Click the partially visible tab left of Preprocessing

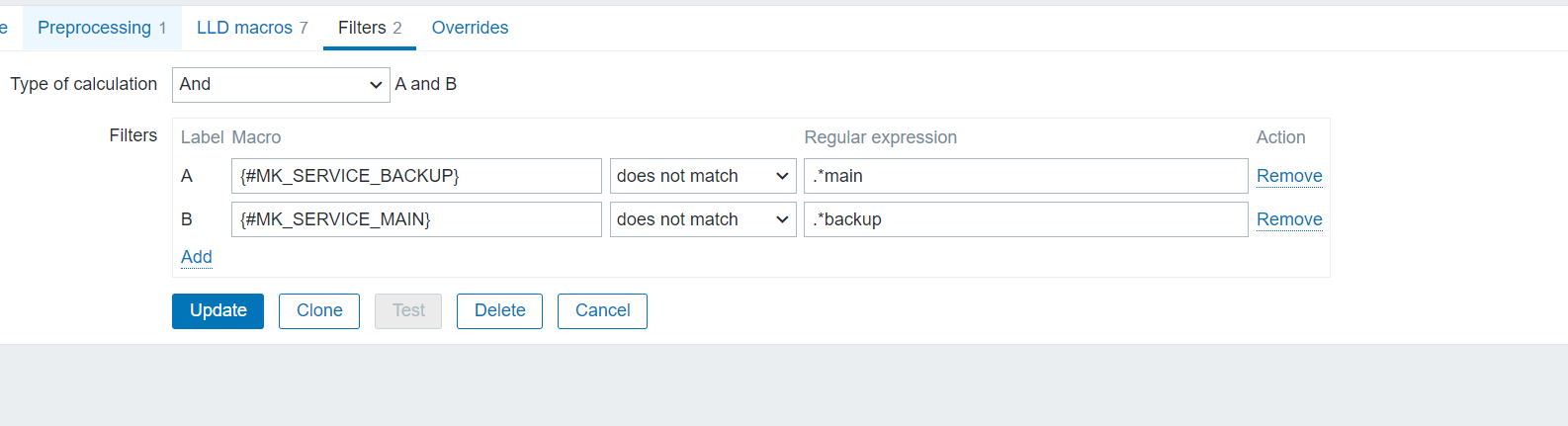pos(4,28)
